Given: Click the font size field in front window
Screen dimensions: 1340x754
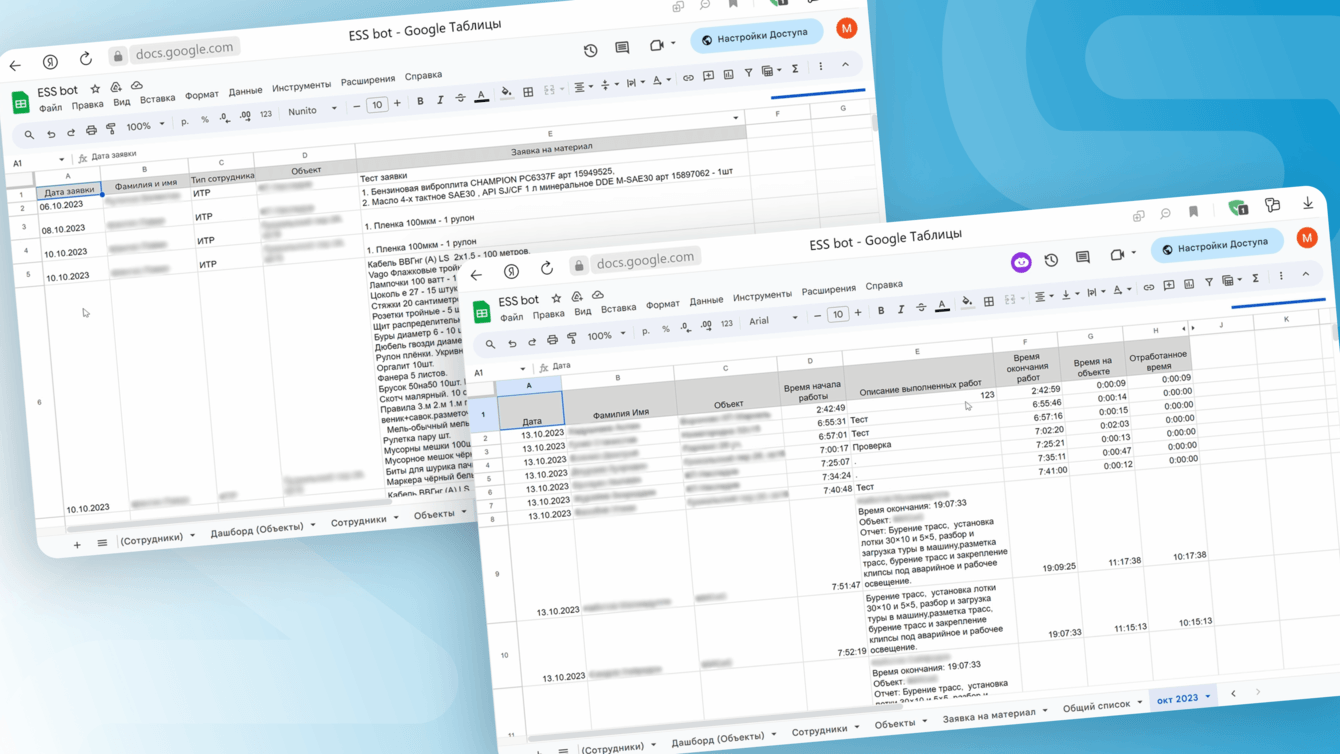Looking at the screenshot, I should click(838, 314).
